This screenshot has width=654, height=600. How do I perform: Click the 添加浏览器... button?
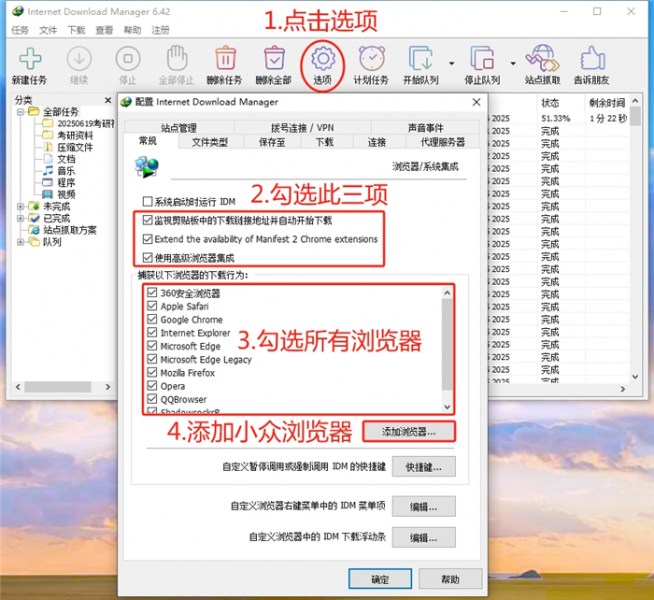pyautogui.click(x=409, y=432)
